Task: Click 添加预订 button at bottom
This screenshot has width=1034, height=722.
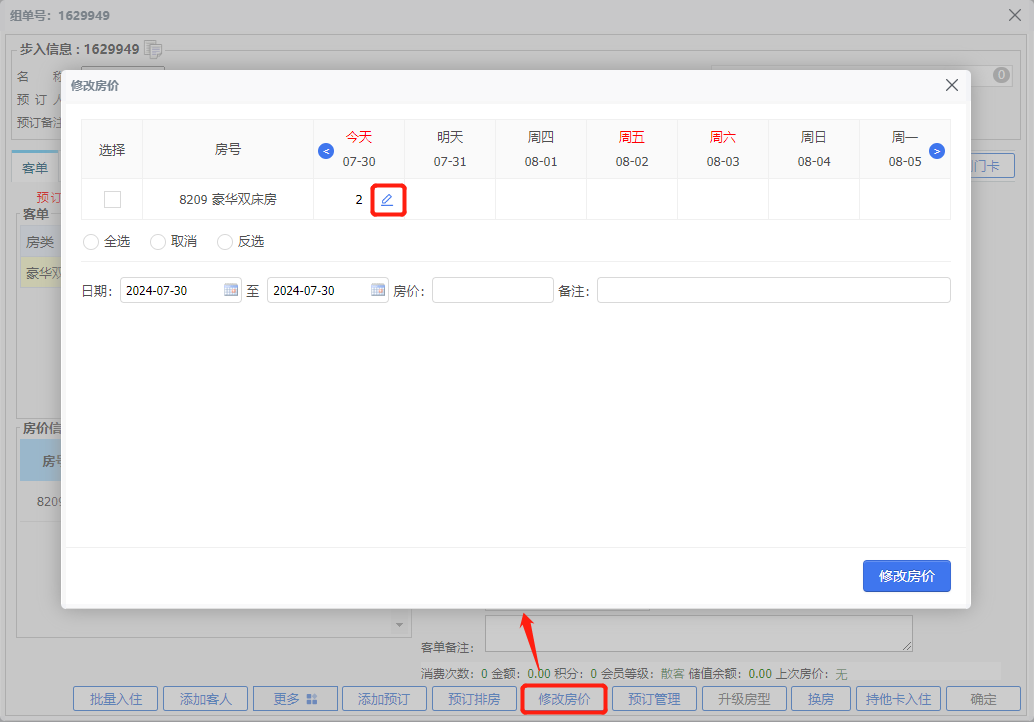Action: (384, 699)
